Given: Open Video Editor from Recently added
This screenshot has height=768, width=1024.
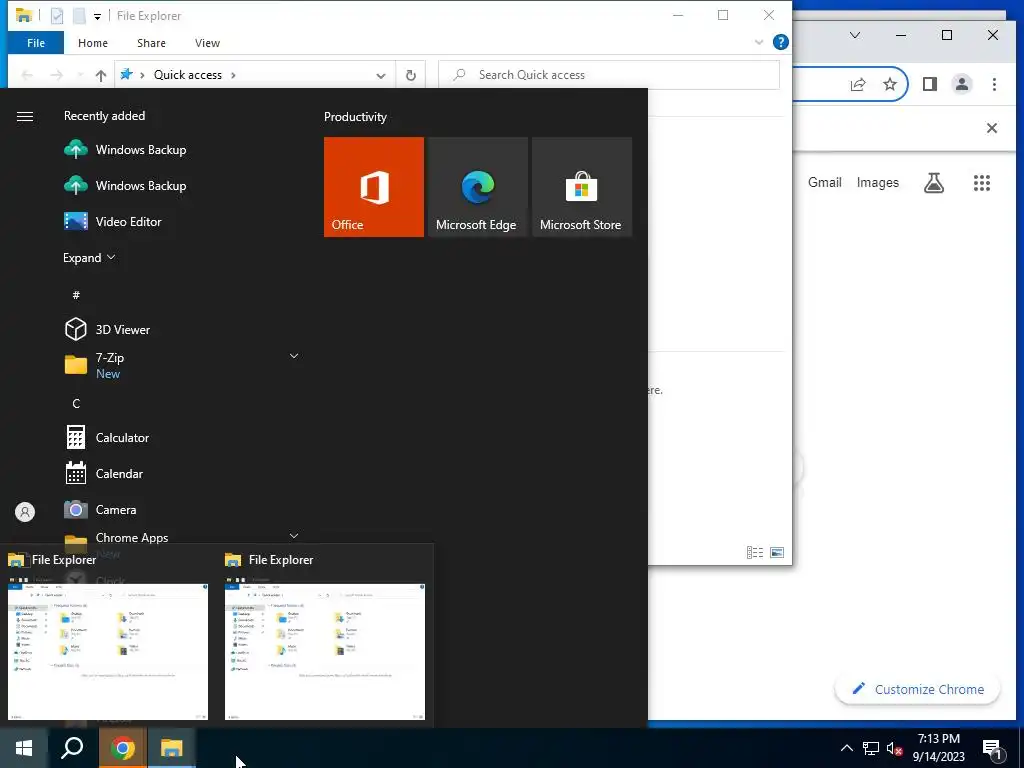Looking at the screenshot, I should 128,221.
